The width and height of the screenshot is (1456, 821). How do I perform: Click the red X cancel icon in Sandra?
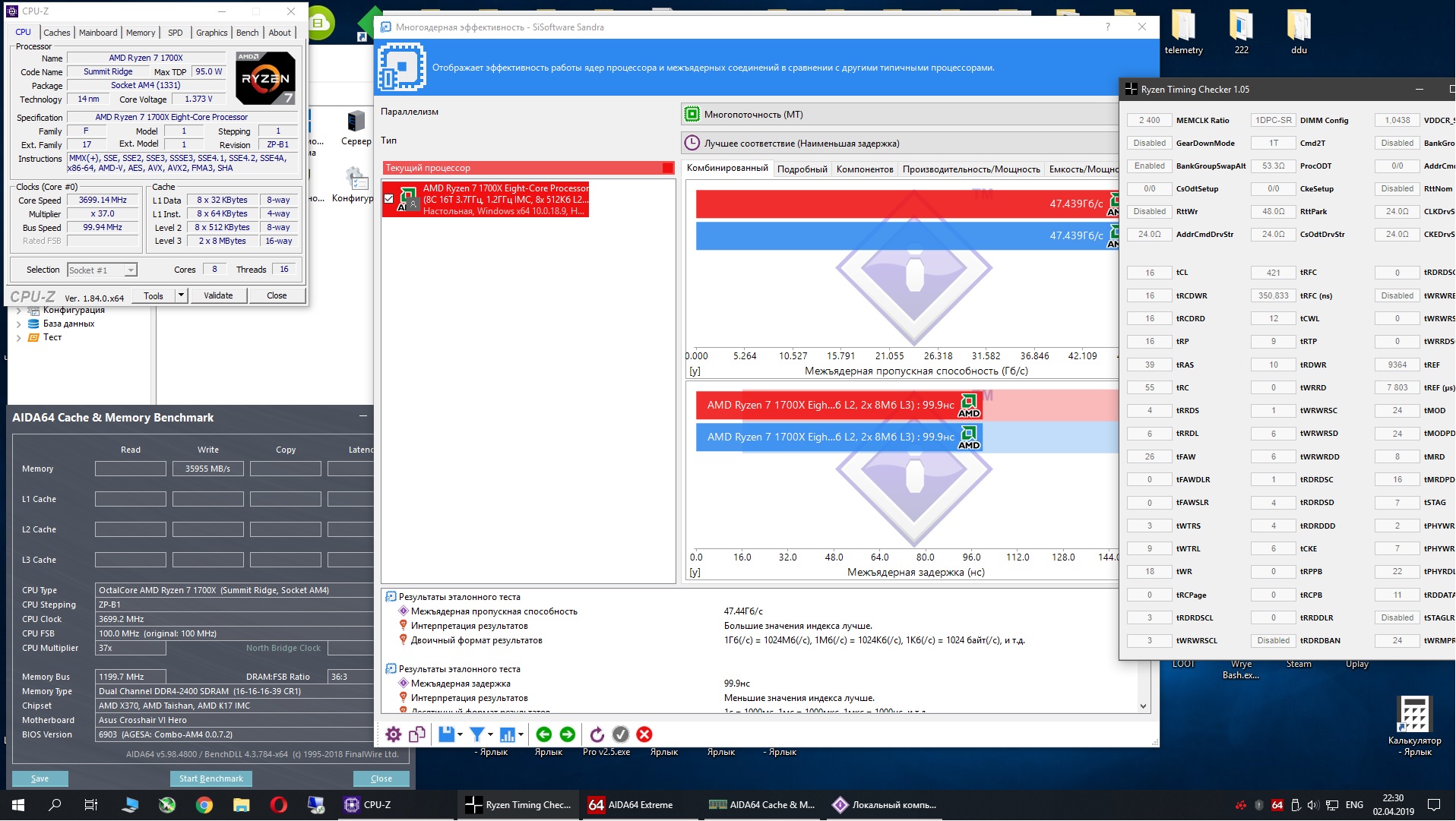[644, 734]
